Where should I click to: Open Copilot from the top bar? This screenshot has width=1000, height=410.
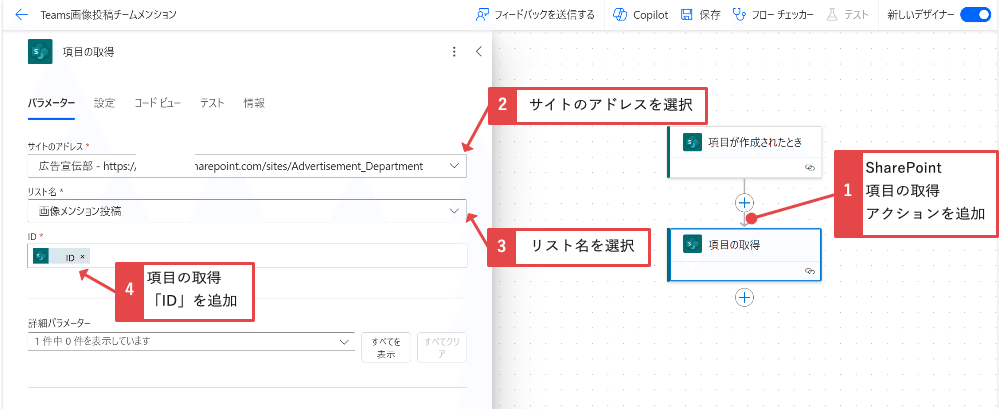point(640,15)
